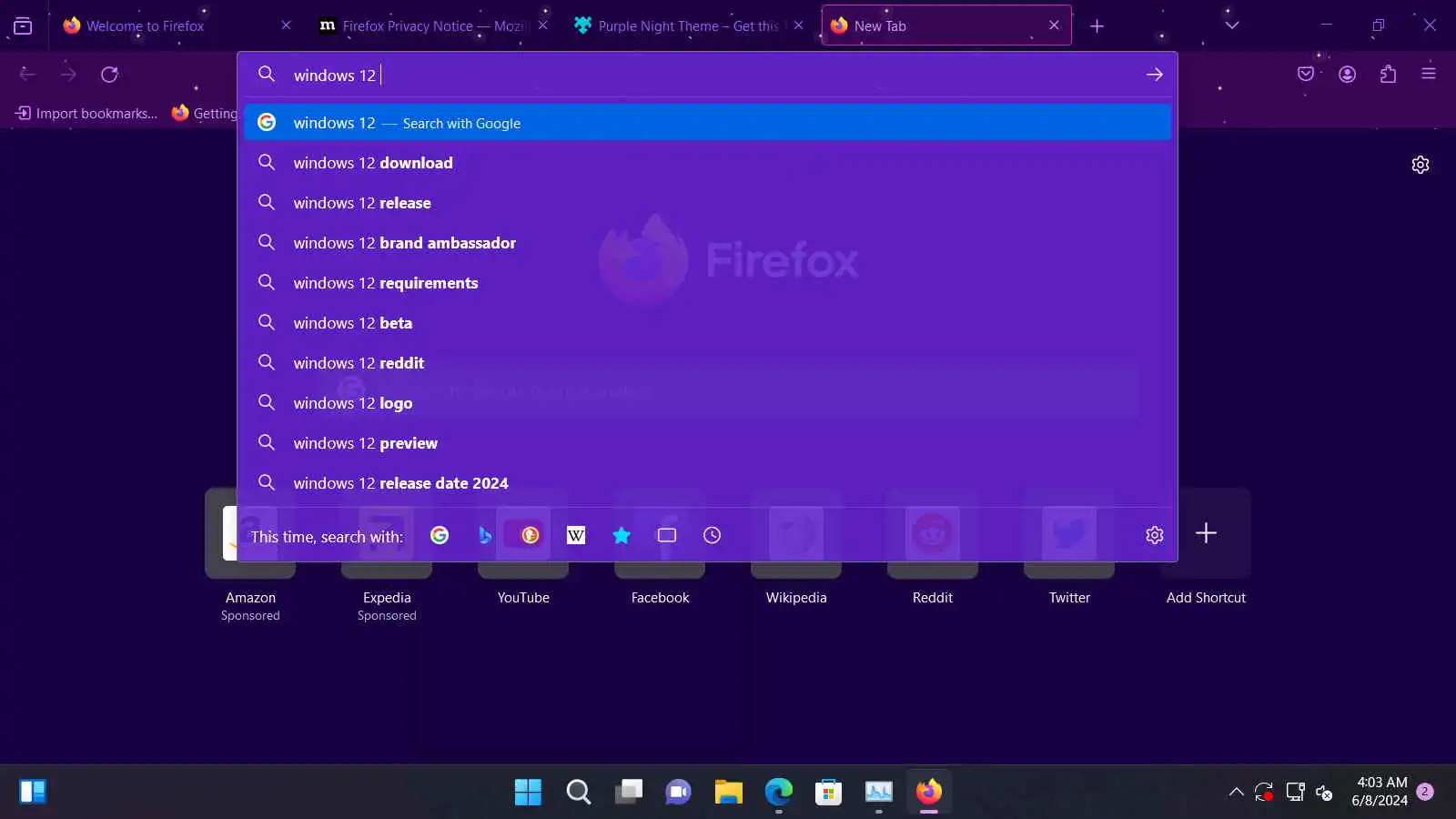Launch File Explorer from the taskbar
Image resolution: width=1456 pixels, height=819 pixels.
click(x=728, y=792)
